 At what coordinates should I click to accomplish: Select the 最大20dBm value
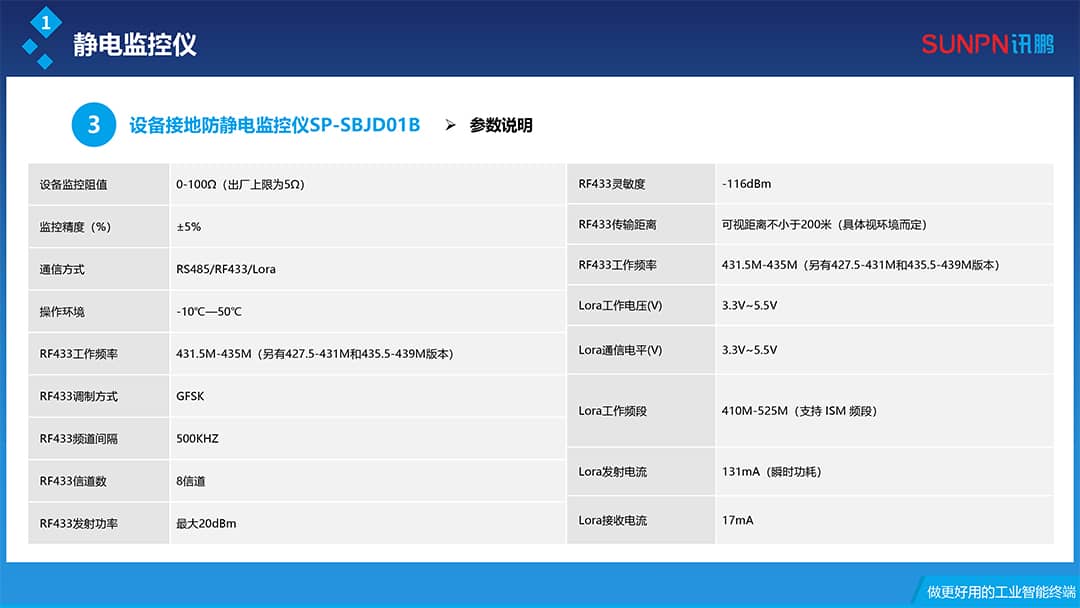pyautogui.click(x=206, y=523)
